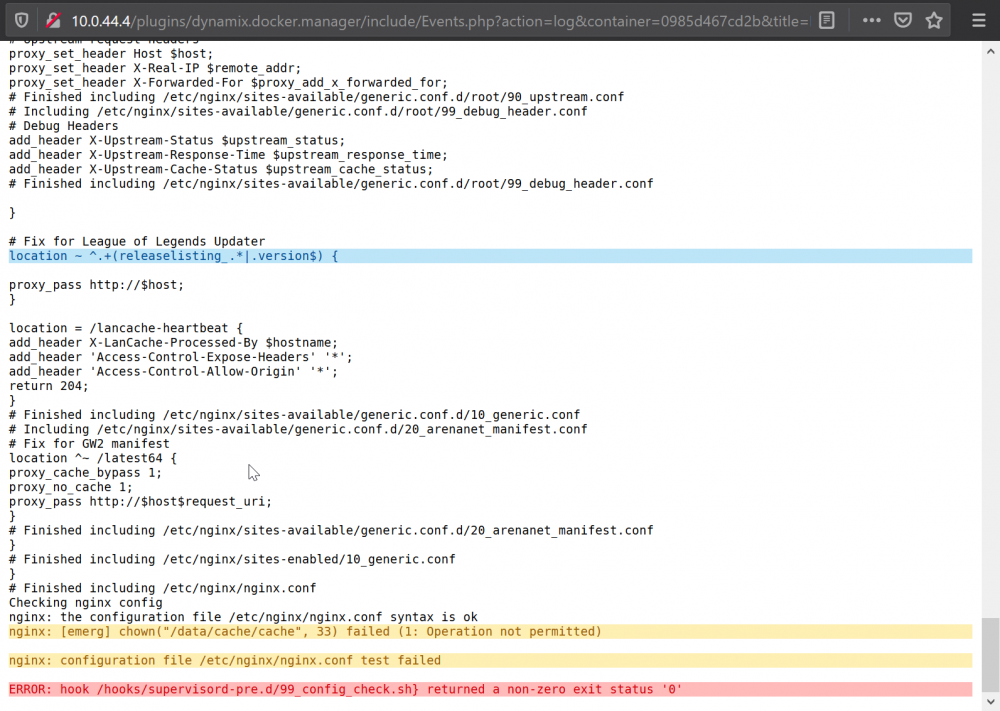
Task: Click 'Including ... 20_arenanet_manifest.conf' line
Action: pyautogui.click(x=298, y=429)
